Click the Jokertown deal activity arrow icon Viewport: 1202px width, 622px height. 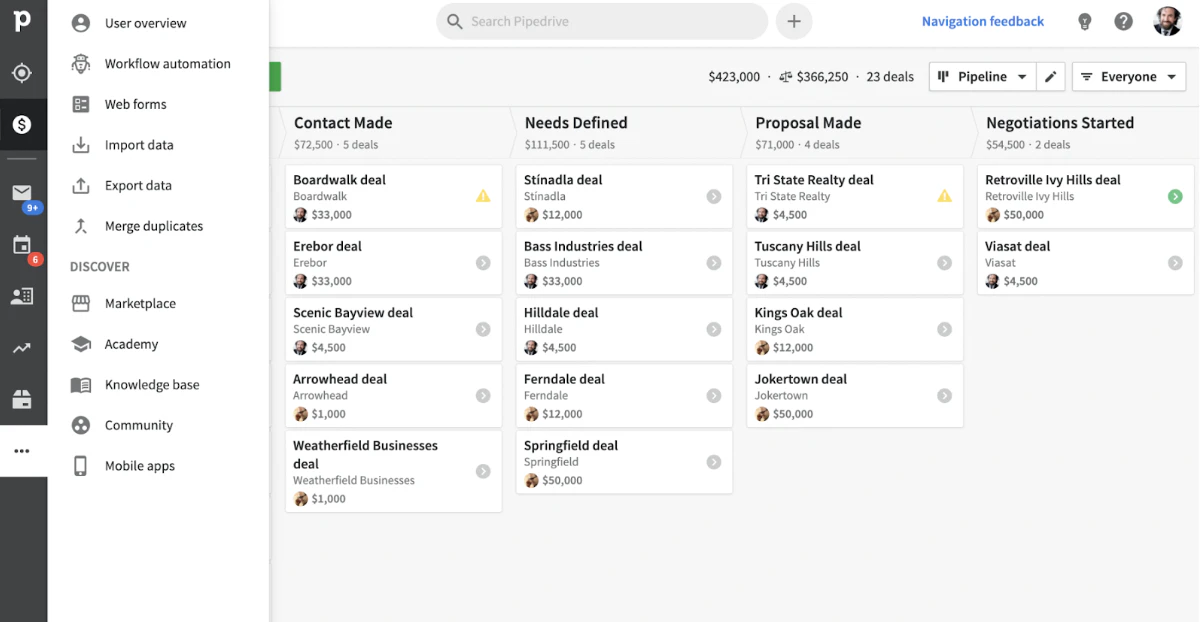[944, 396]
